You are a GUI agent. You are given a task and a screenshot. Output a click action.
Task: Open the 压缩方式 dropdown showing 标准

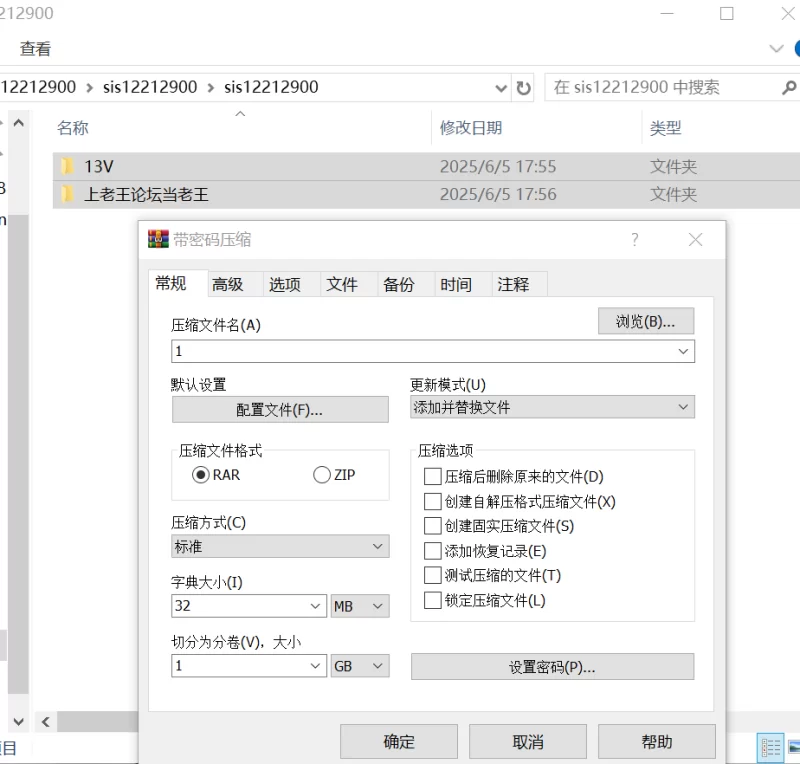(280, 546)
